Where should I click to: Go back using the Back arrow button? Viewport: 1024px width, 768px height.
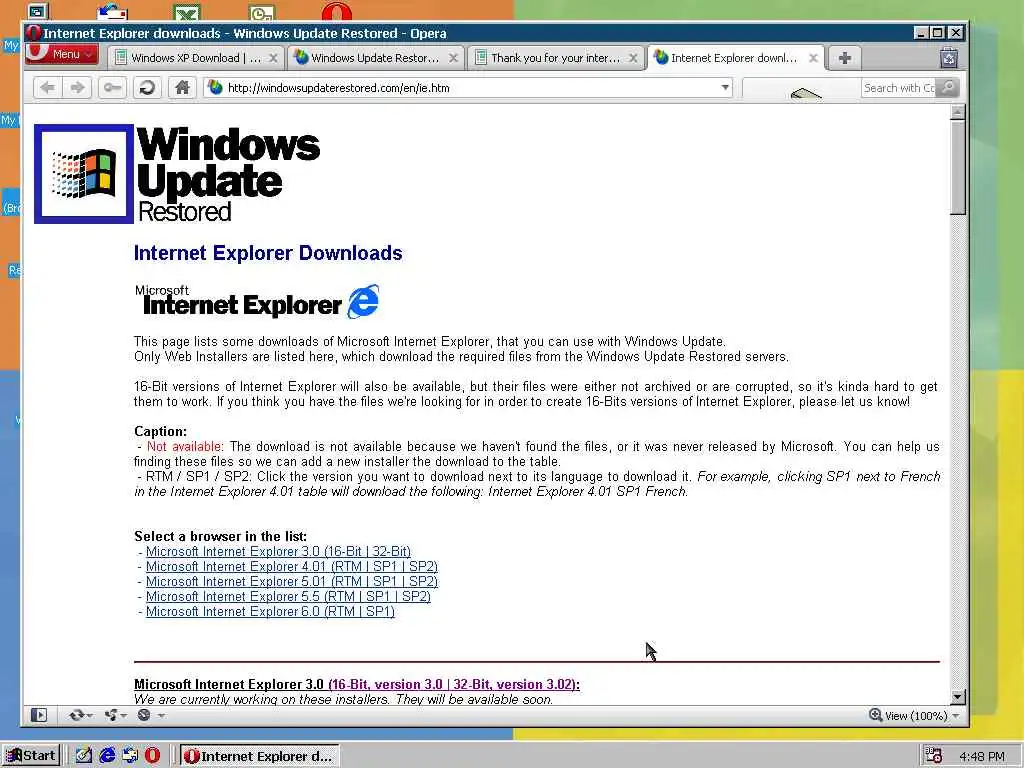(47, 88)
